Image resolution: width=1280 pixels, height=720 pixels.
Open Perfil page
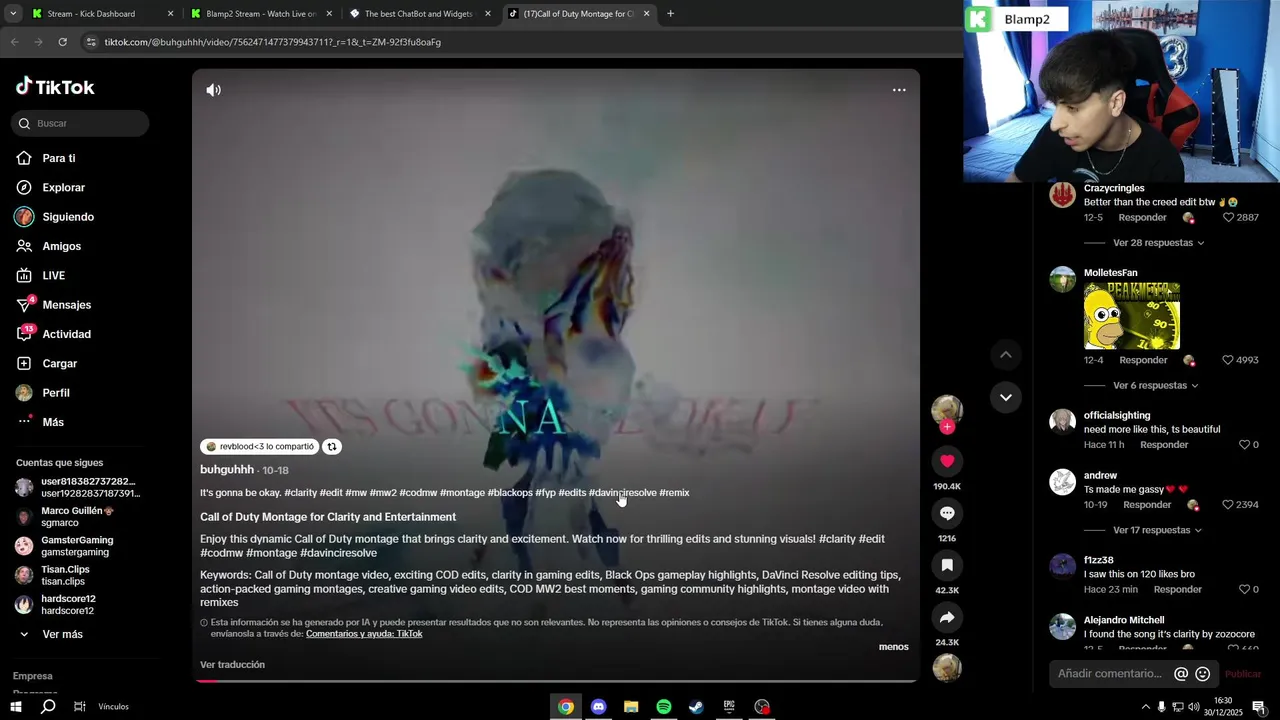coord(56,393)
